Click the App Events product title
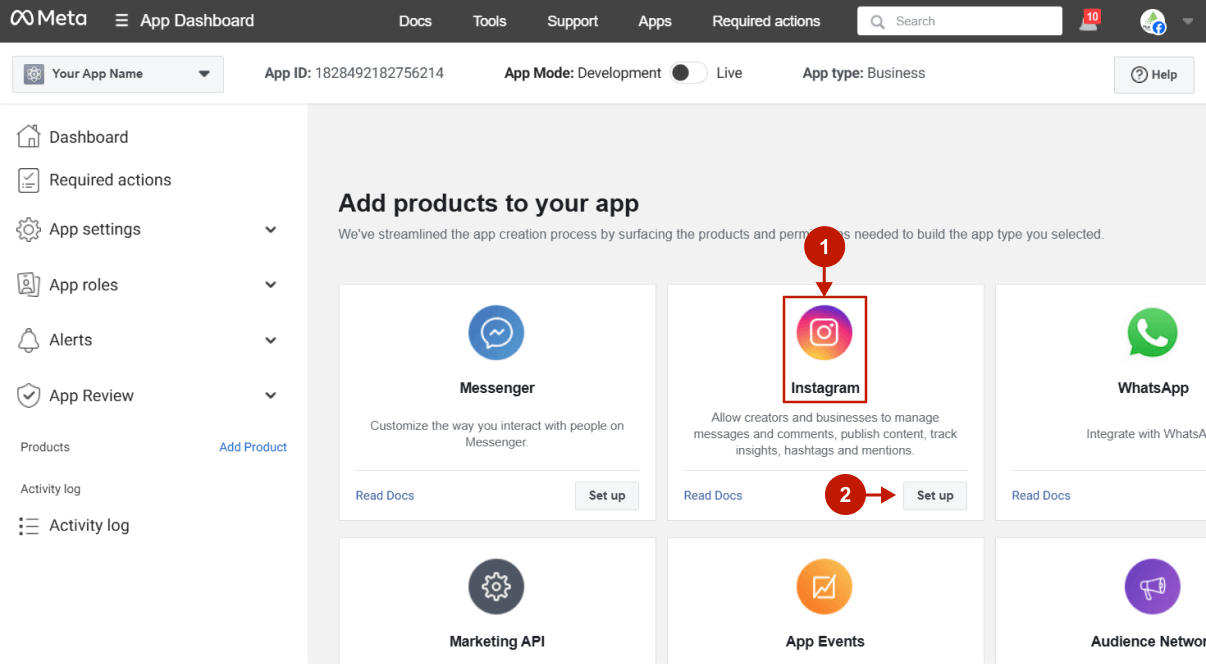This screenshot has height=664, width=1206. [x=825, y=642]
